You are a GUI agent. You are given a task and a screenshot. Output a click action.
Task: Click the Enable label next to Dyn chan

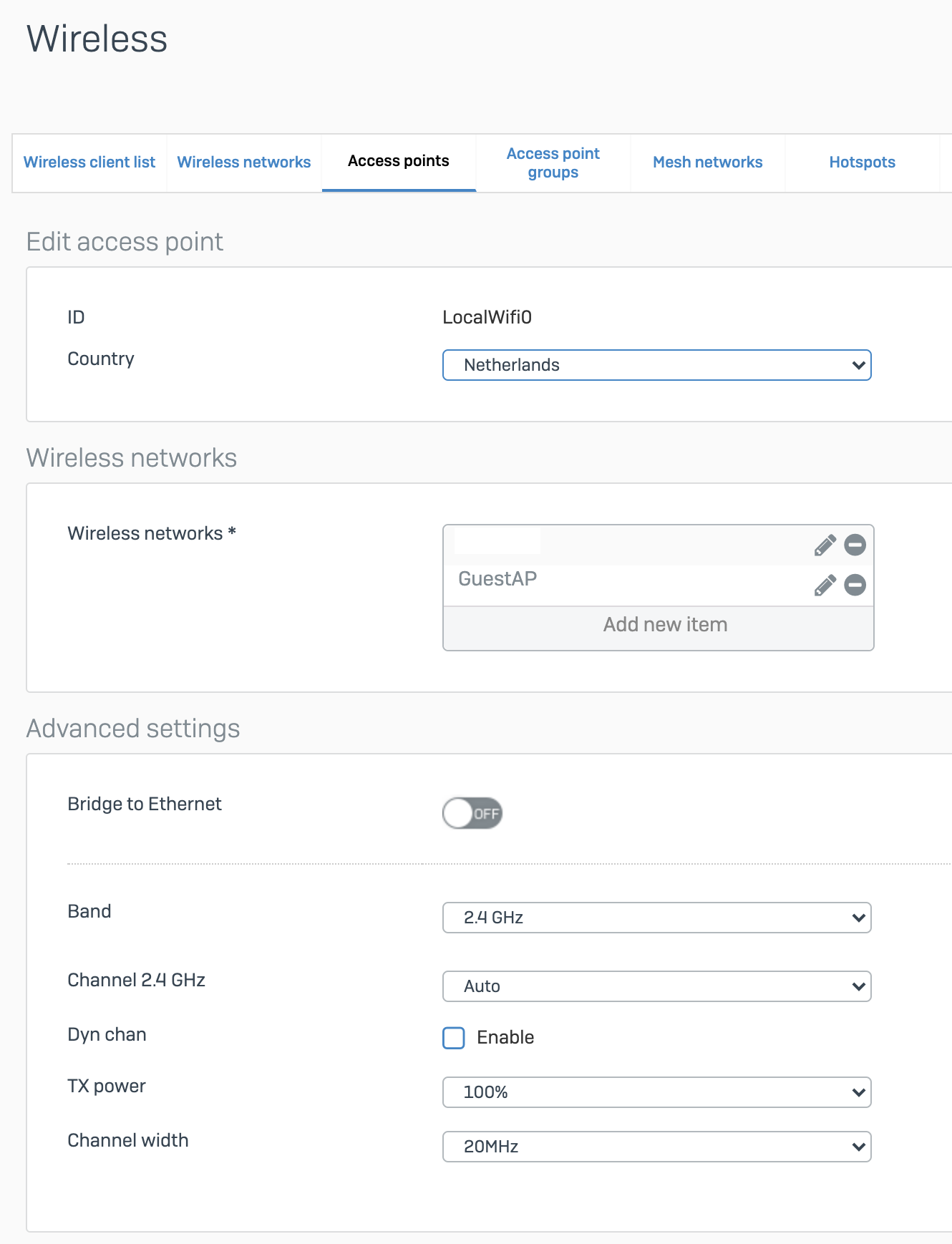[505, 1038]
